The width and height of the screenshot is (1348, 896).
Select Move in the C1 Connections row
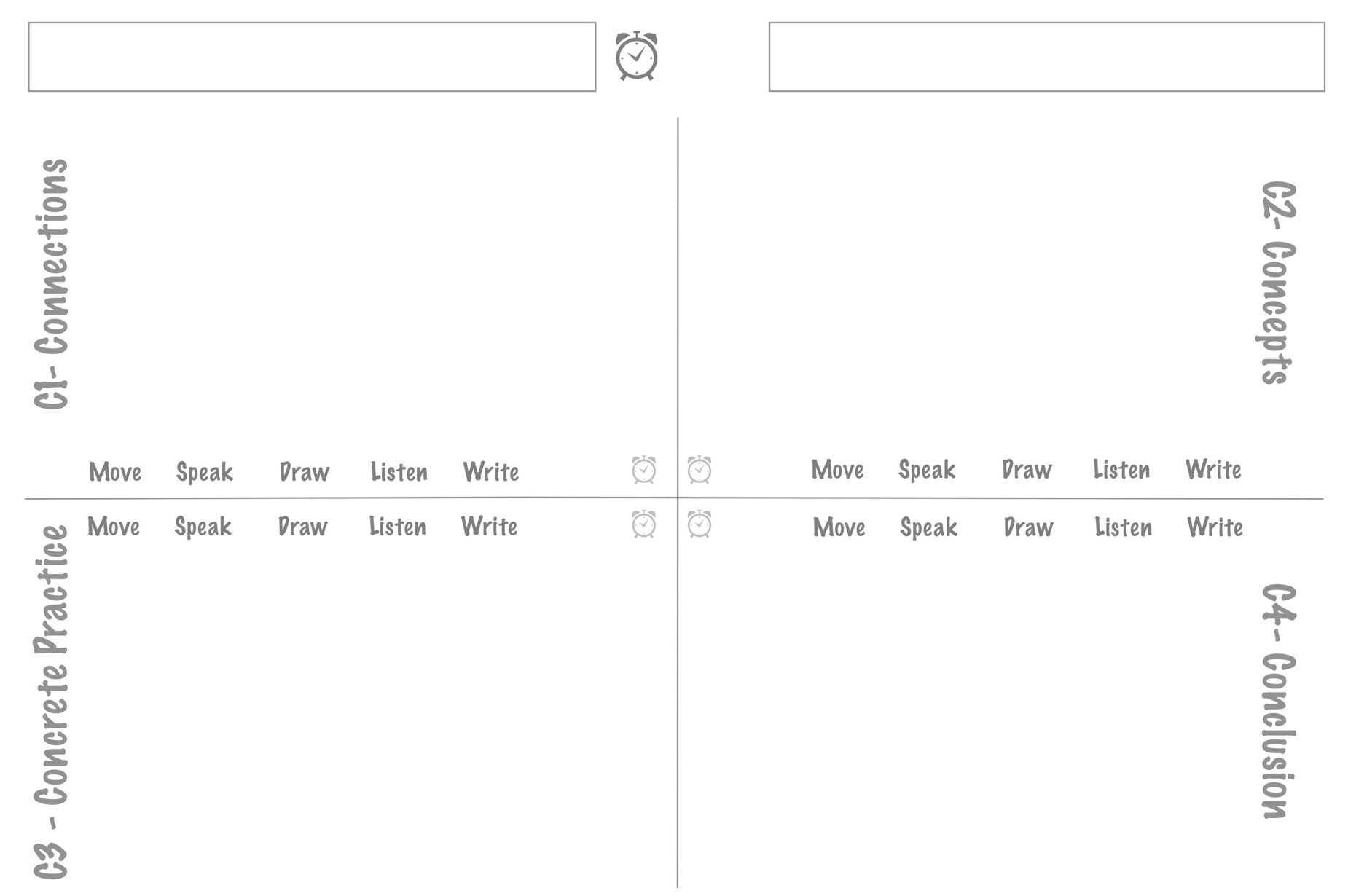pos(115,472)
